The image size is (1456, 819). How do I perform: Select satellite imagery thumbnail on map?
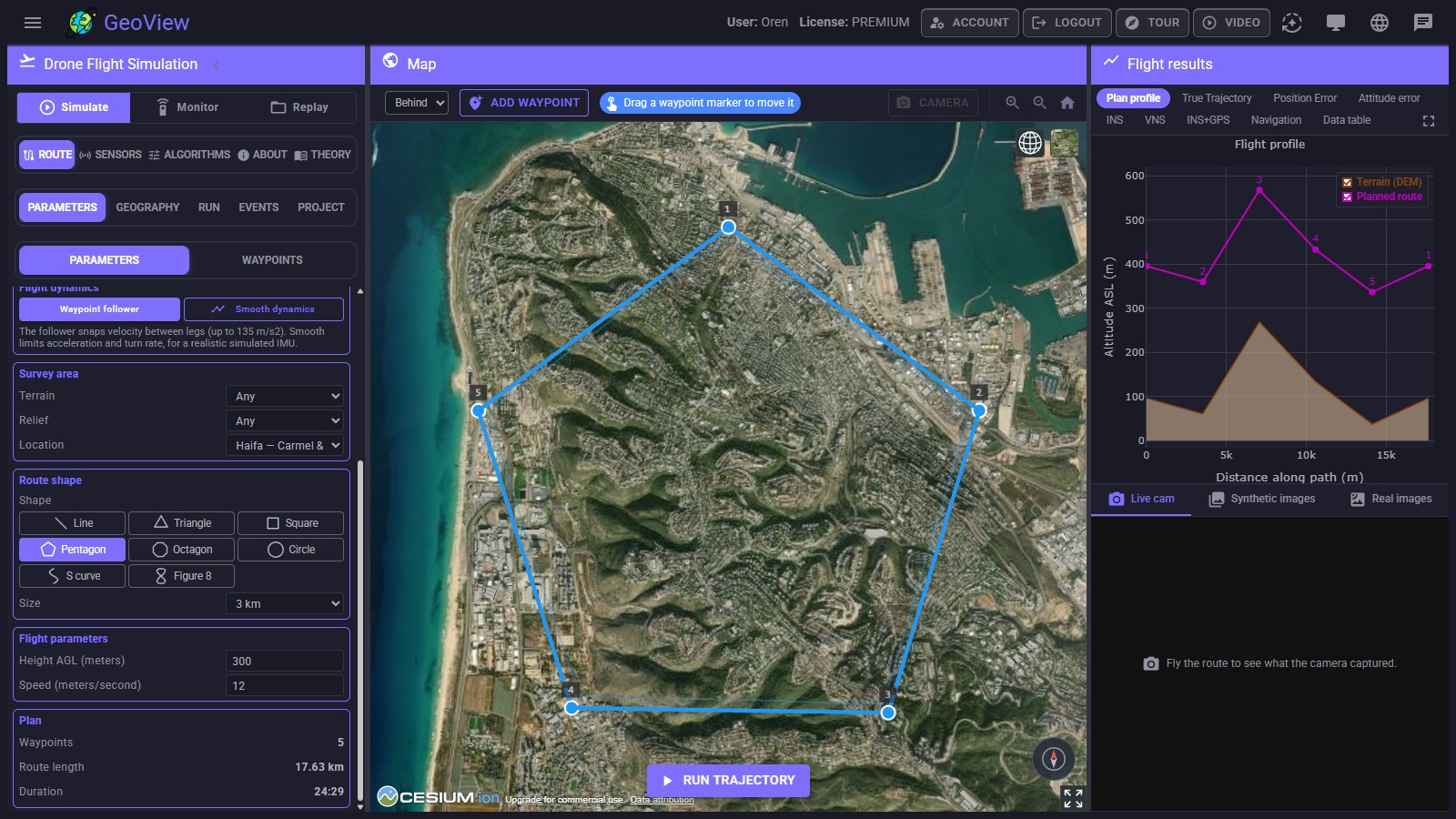click(1065, 143)
